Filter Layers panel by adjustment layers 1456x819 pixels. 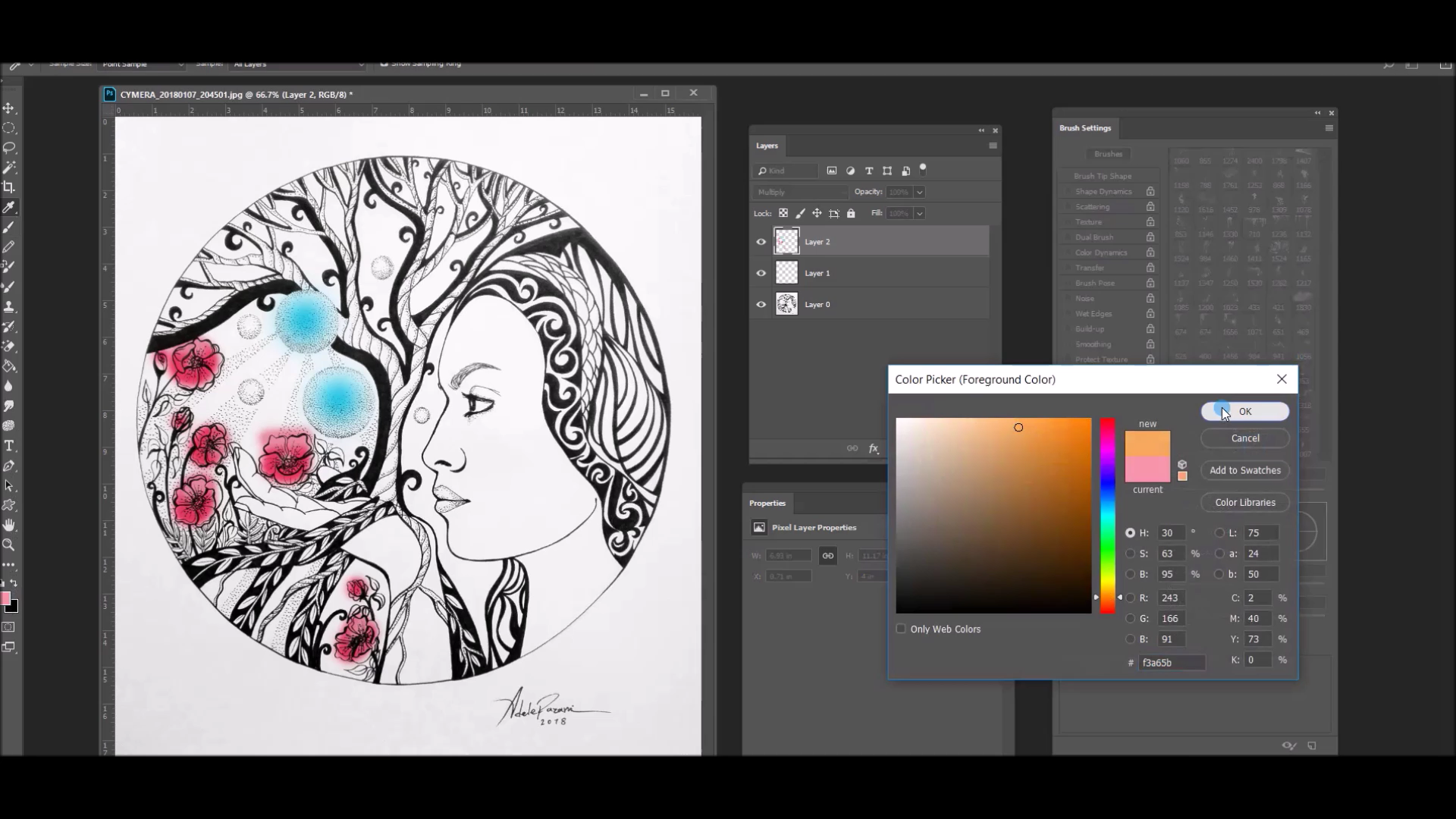pyautogui.click(x=850, y=171)
